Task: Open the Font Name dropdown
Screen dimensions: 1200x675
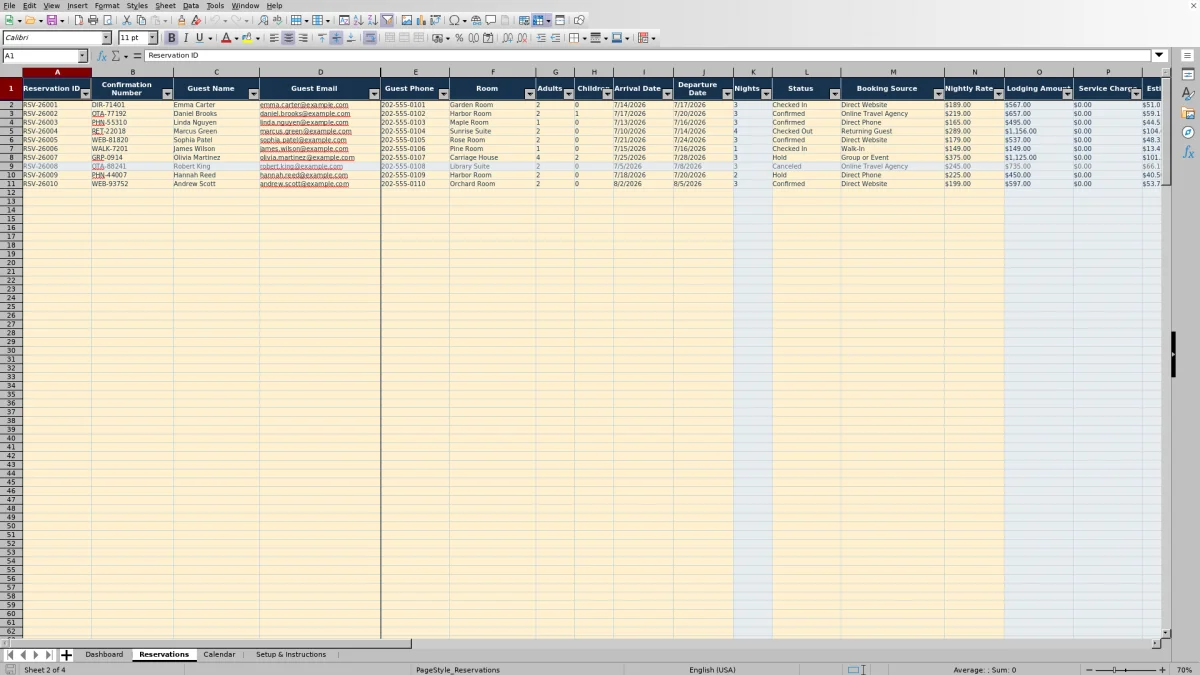Action: [107, 38]
